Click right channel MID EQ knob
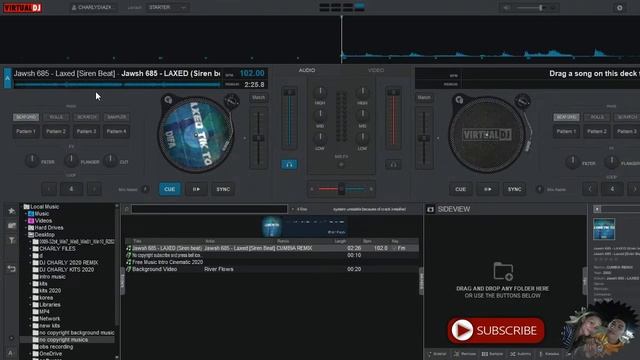The height and width of the screenshot is (360, 640). coord(362,115)
